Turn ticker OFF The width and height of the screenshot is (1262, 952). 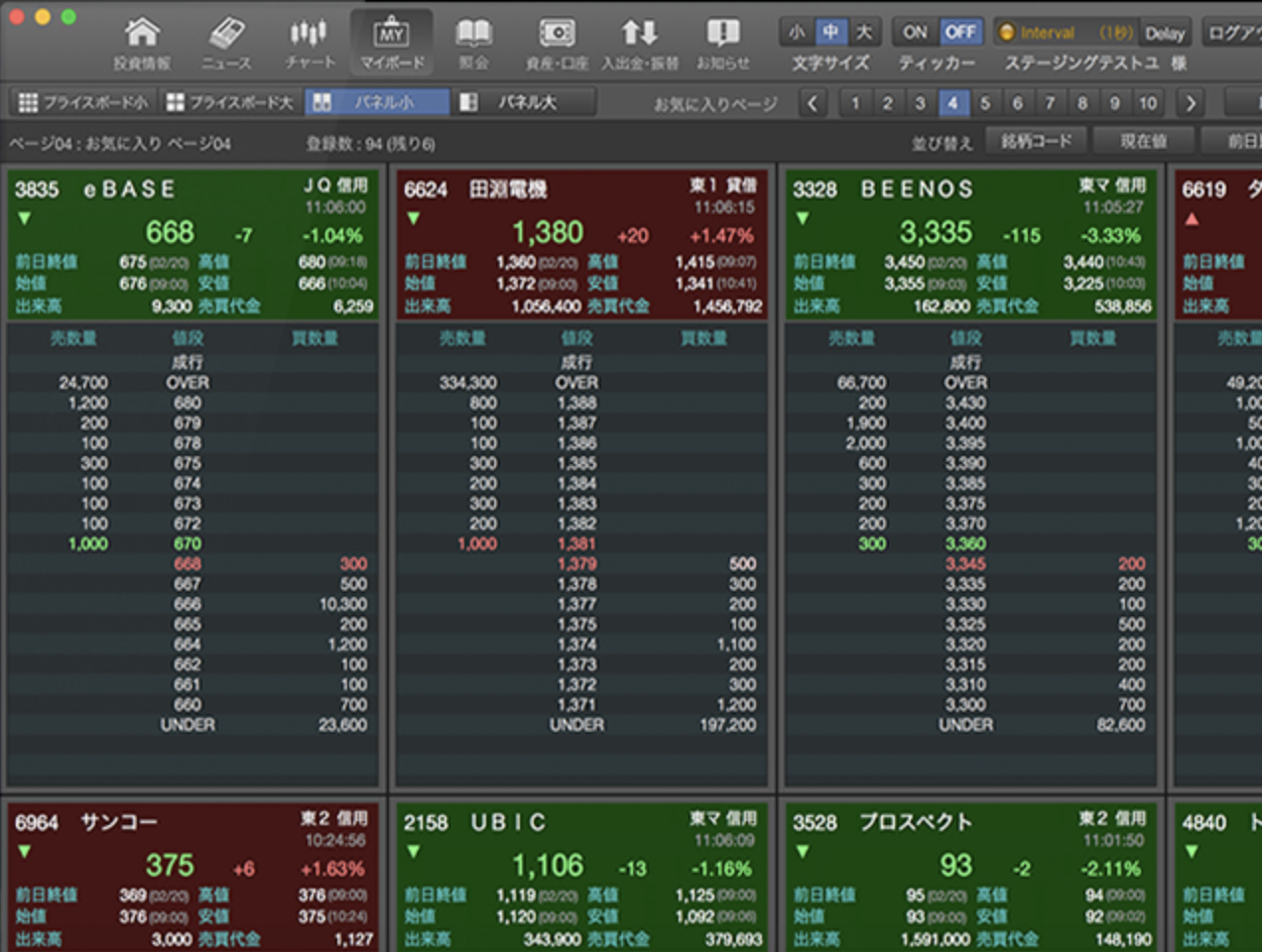959,33
